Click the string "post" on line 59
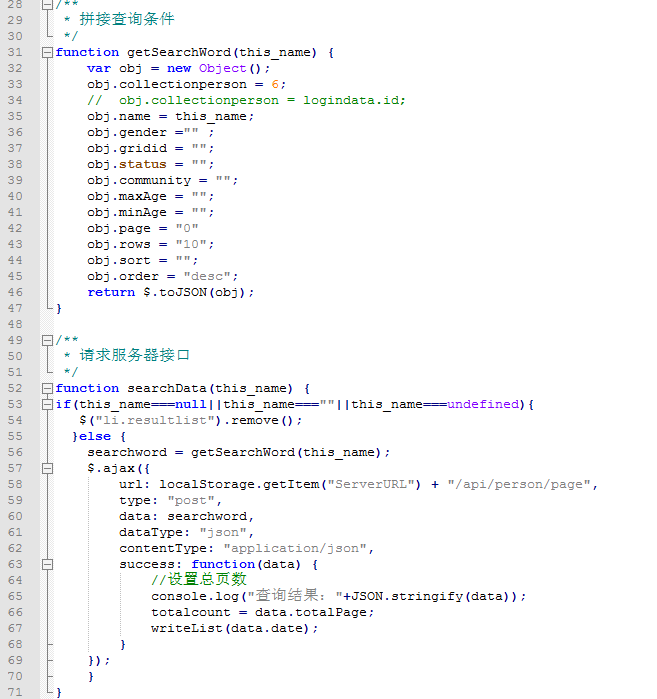 [191, 501]
